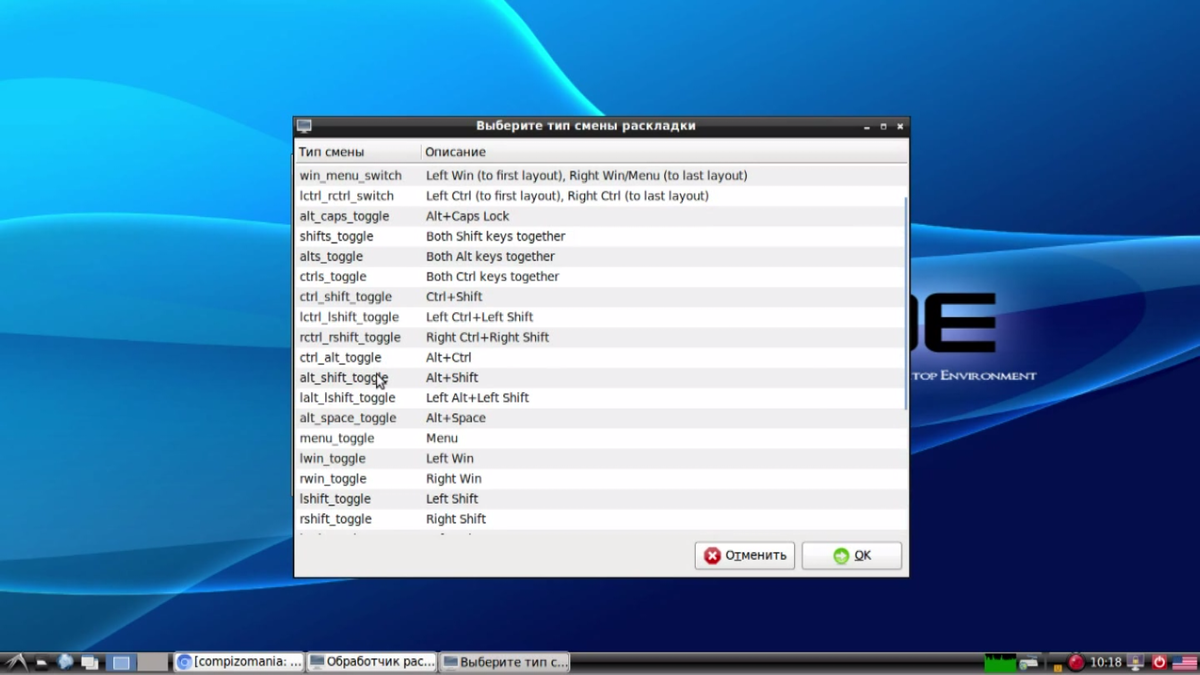Click the 'Left Alt+Left Shift' description

(477, 398)
